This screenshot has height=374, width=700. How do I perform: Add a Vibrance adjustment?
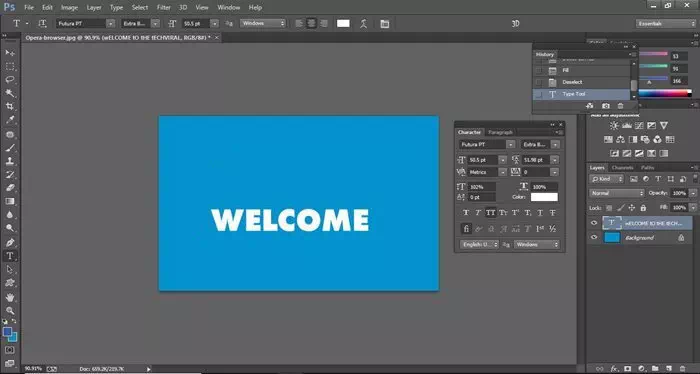click(x=664, y=125)
